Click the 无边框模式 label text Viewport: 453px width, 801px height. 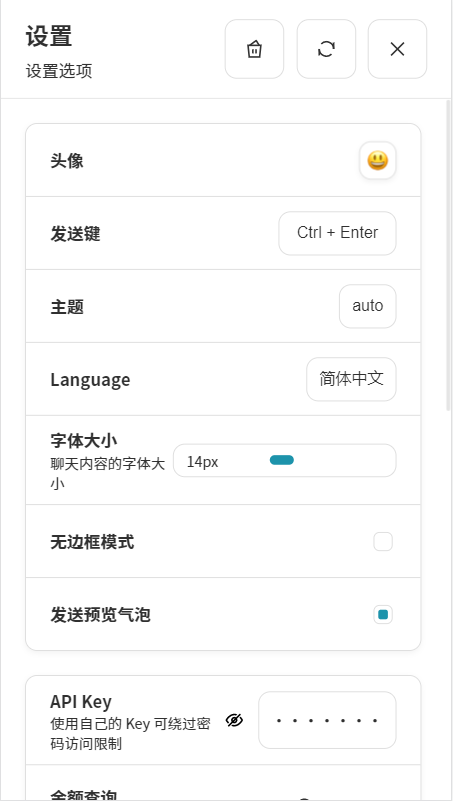(92, 541)
